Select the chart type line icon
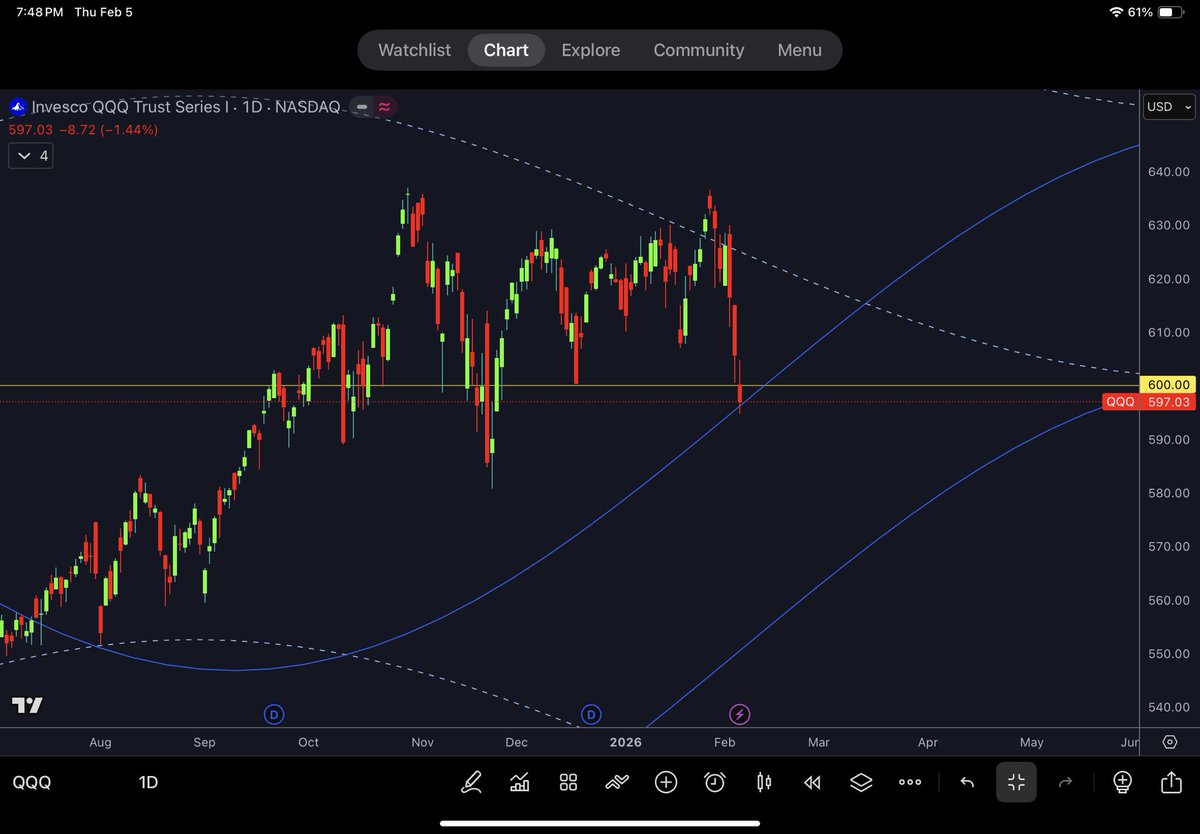 coord(617,782)
